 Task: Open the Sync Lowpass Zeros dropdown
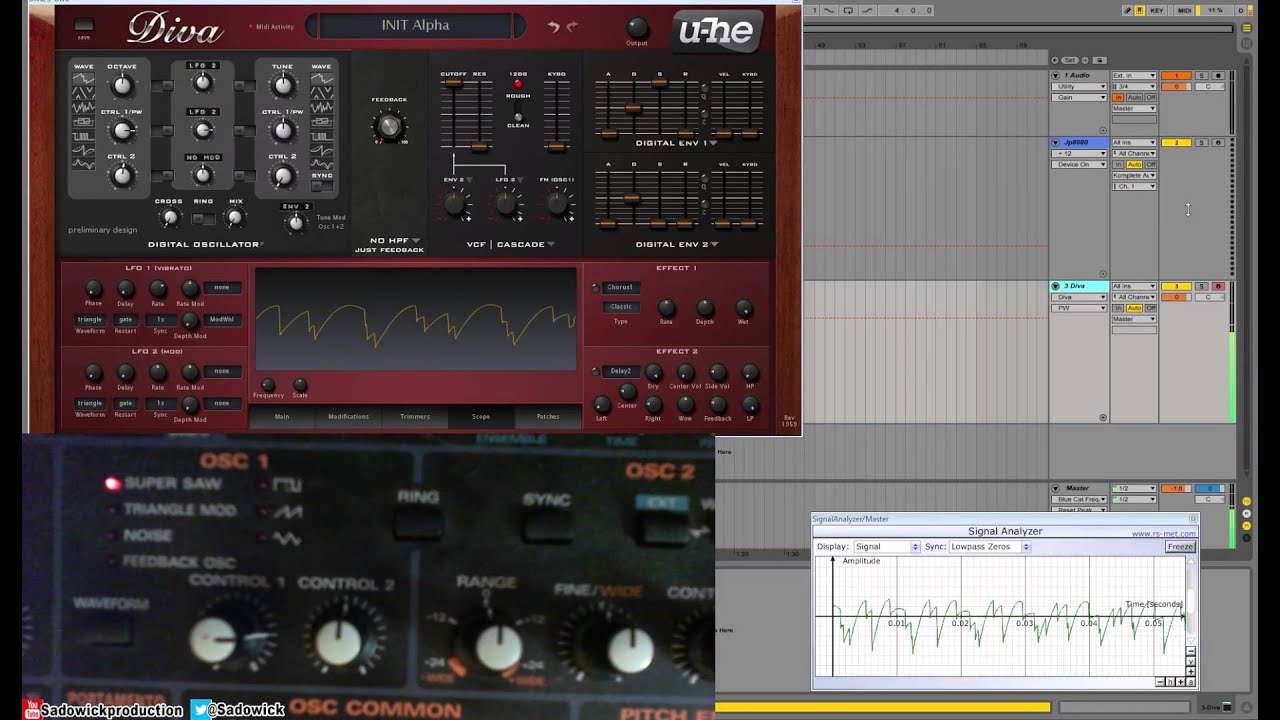pos(989,547)
